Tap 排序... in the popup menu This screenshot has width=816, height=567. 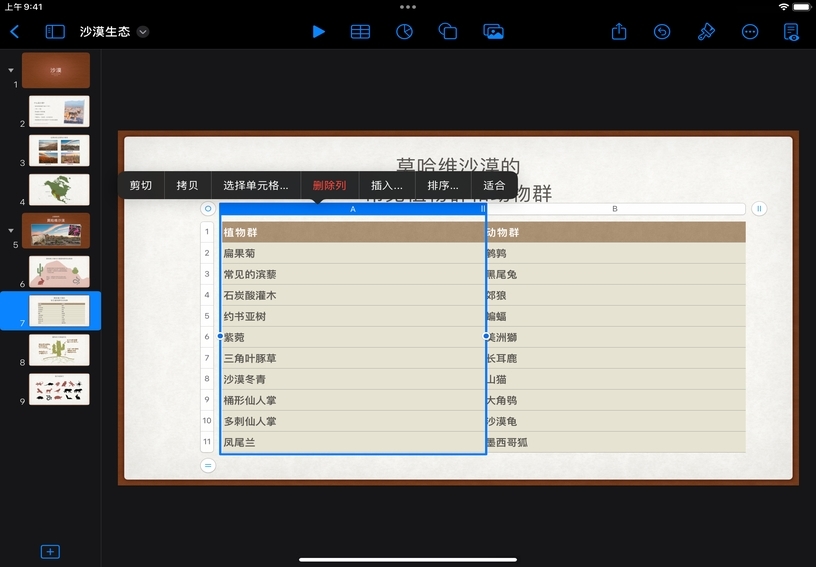tap(443, 185)
